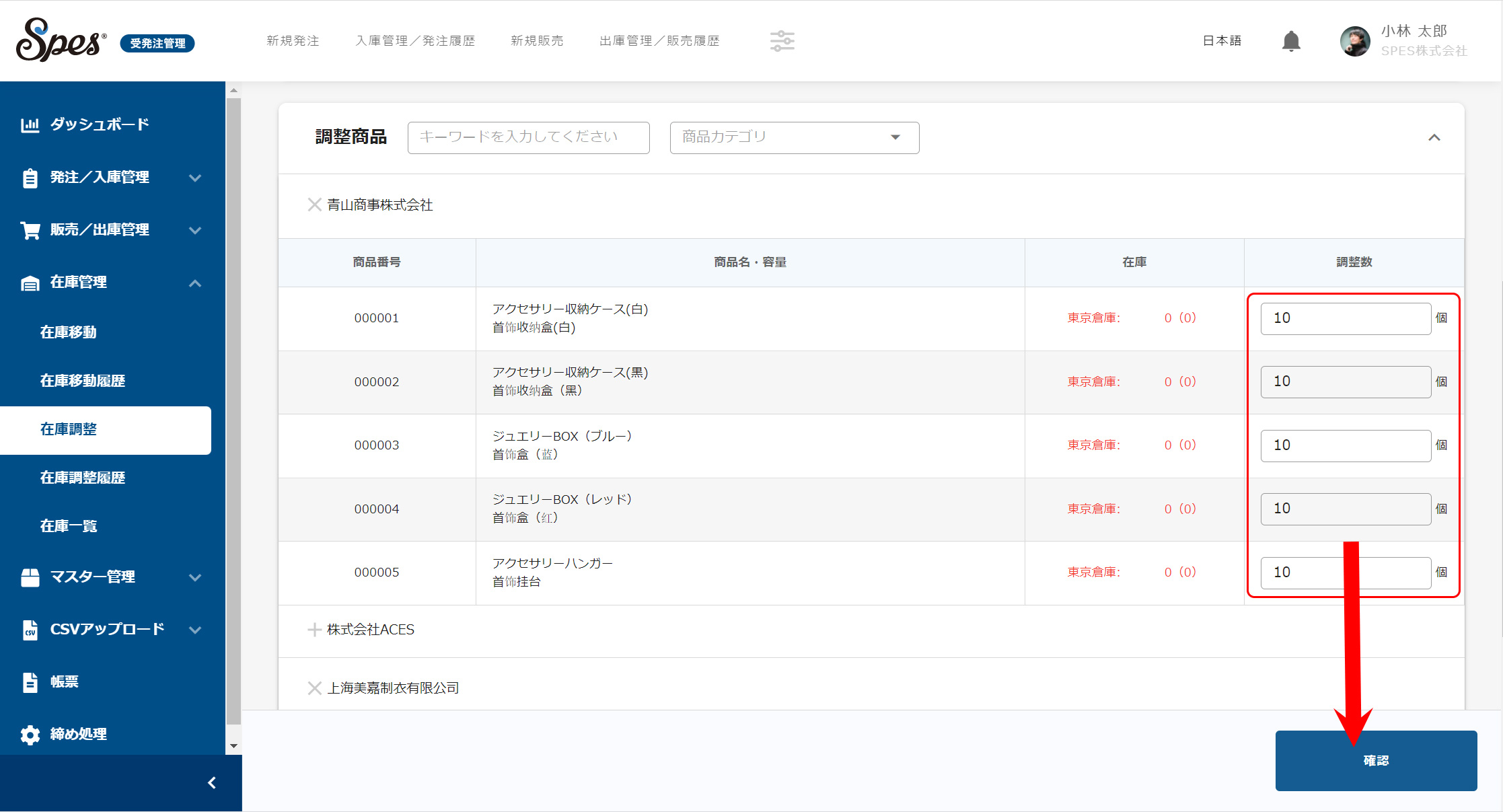
Task: Click the 発注／入庫管理 clipboard icon
Action: coord(30,178)
